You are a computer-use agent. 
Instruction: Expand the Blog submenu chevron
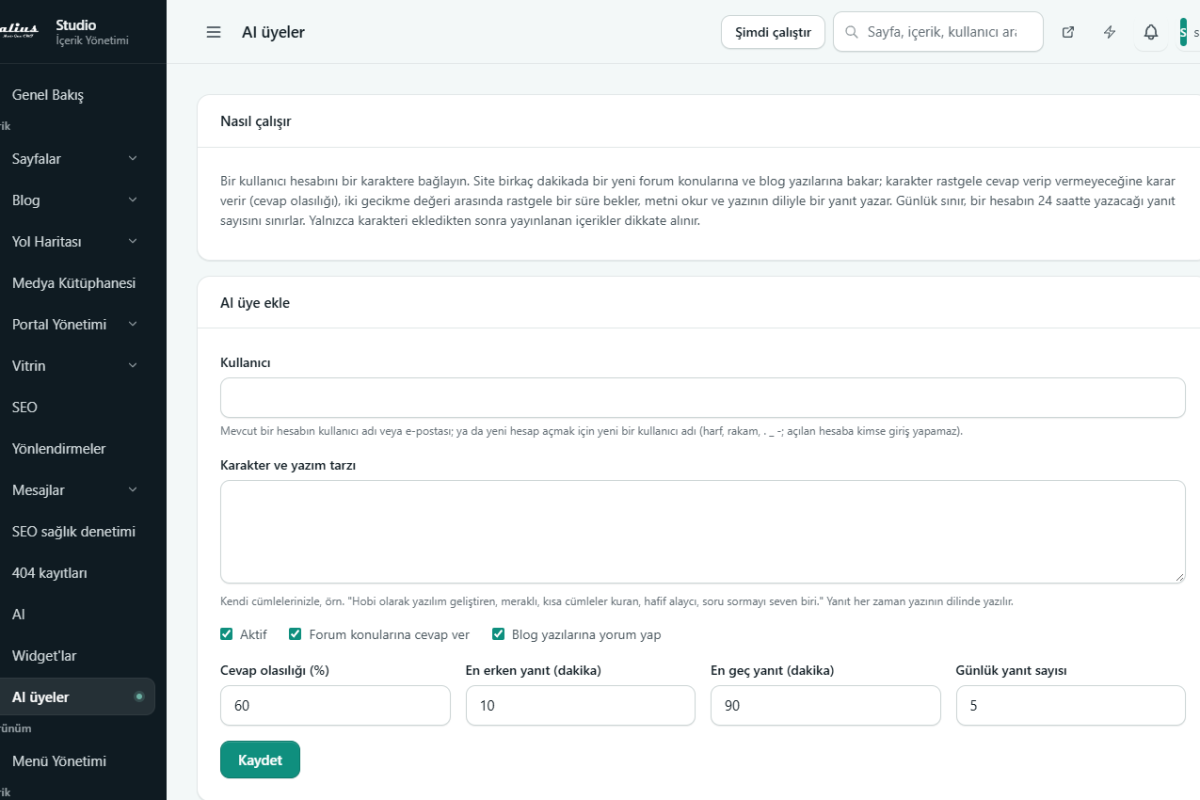pos(133,200)
